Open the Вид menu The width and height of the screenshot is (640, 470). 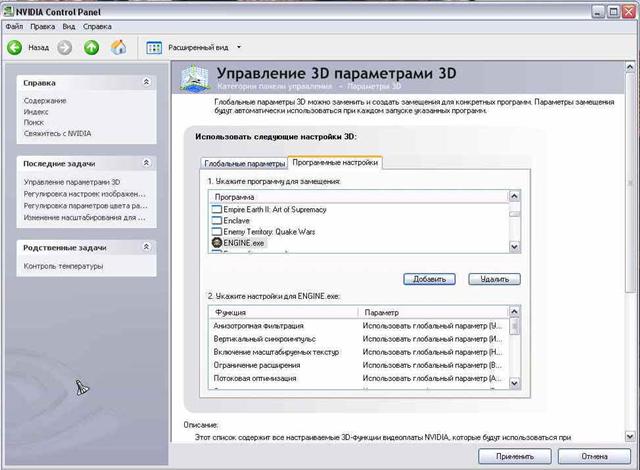[x=69, y=27]
